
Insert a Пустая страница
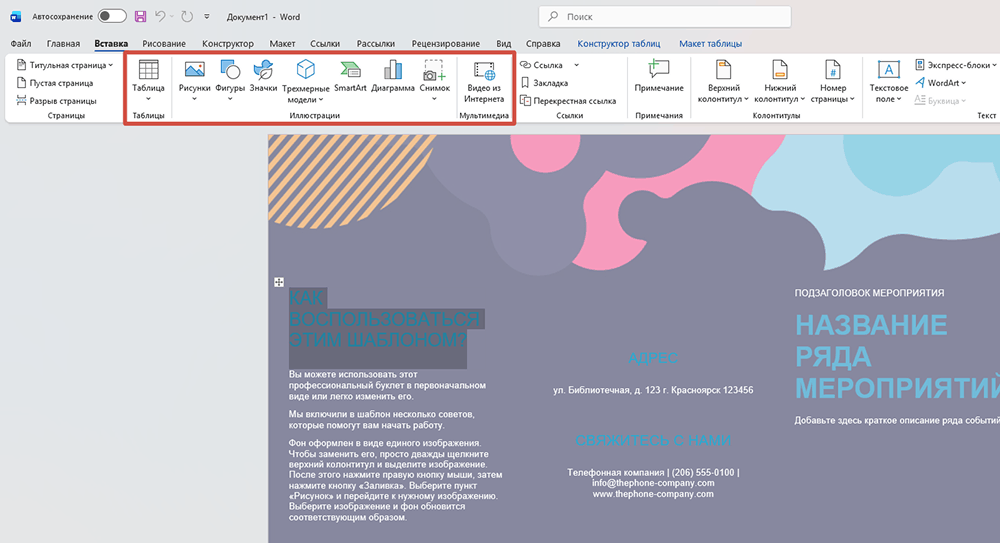[55, 83]
